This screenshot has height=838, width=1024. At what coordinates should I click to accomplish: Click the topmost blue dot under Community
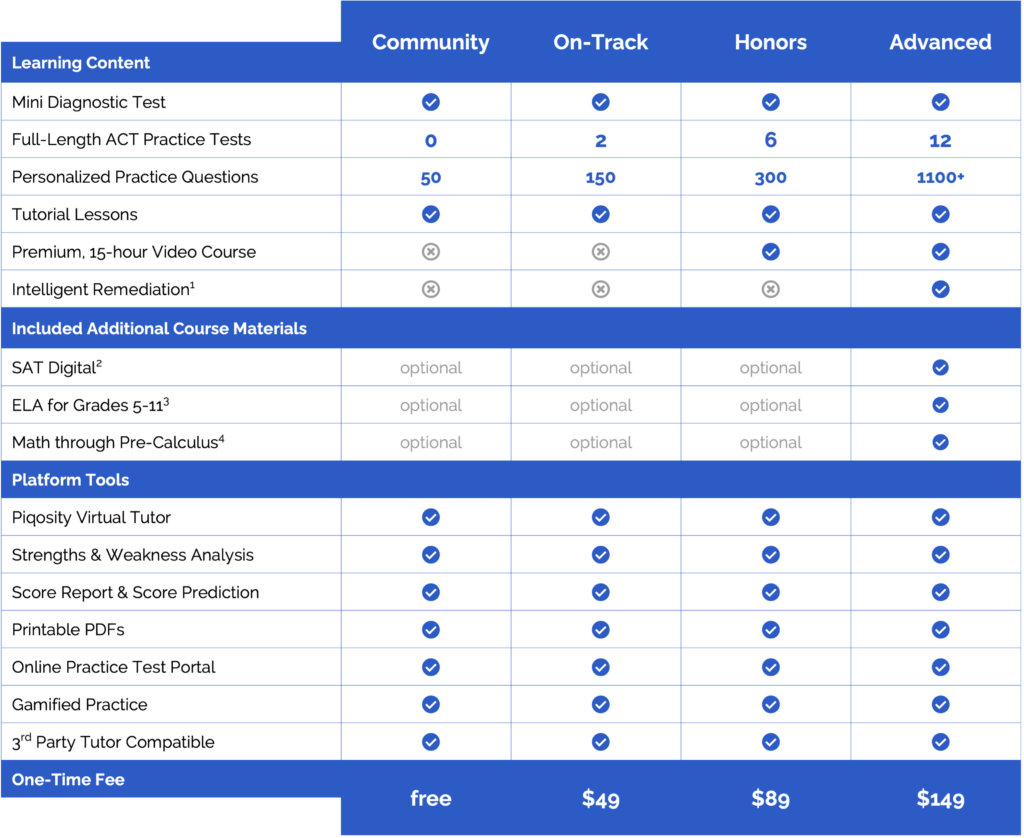click(430, 102)
